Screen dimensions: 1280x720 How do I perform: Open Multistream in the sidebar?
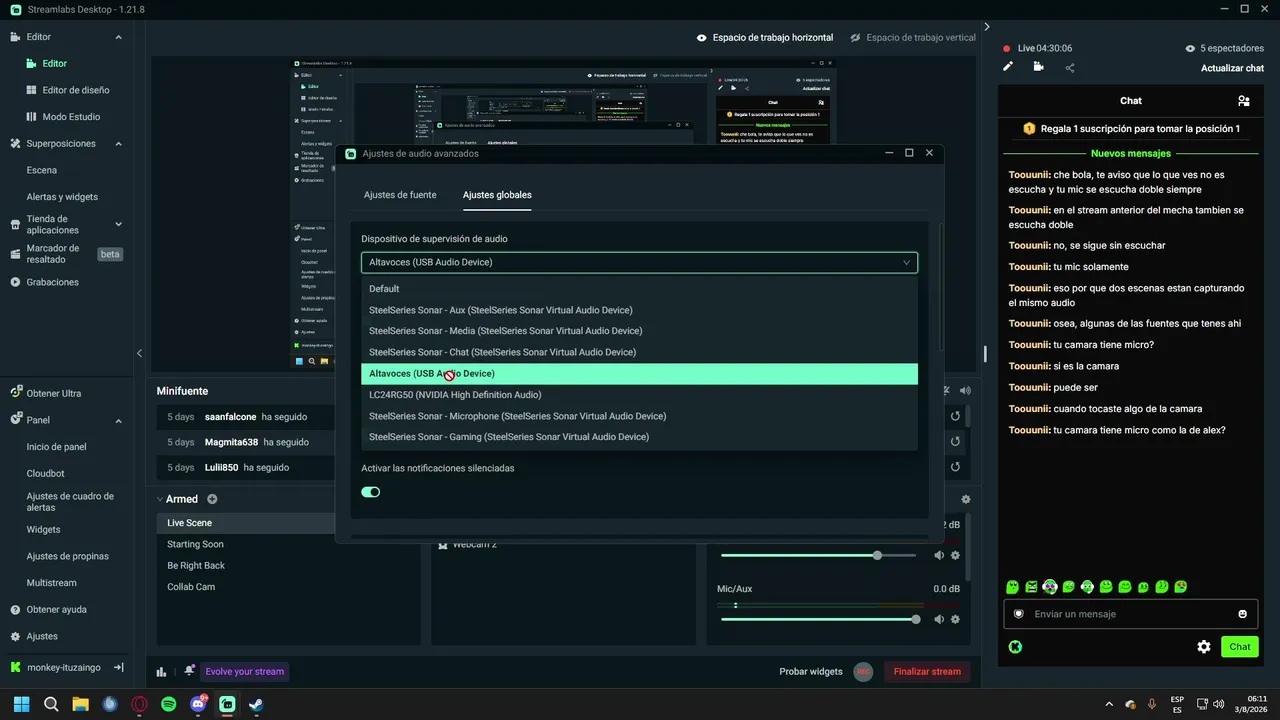(x=52, y=583)
